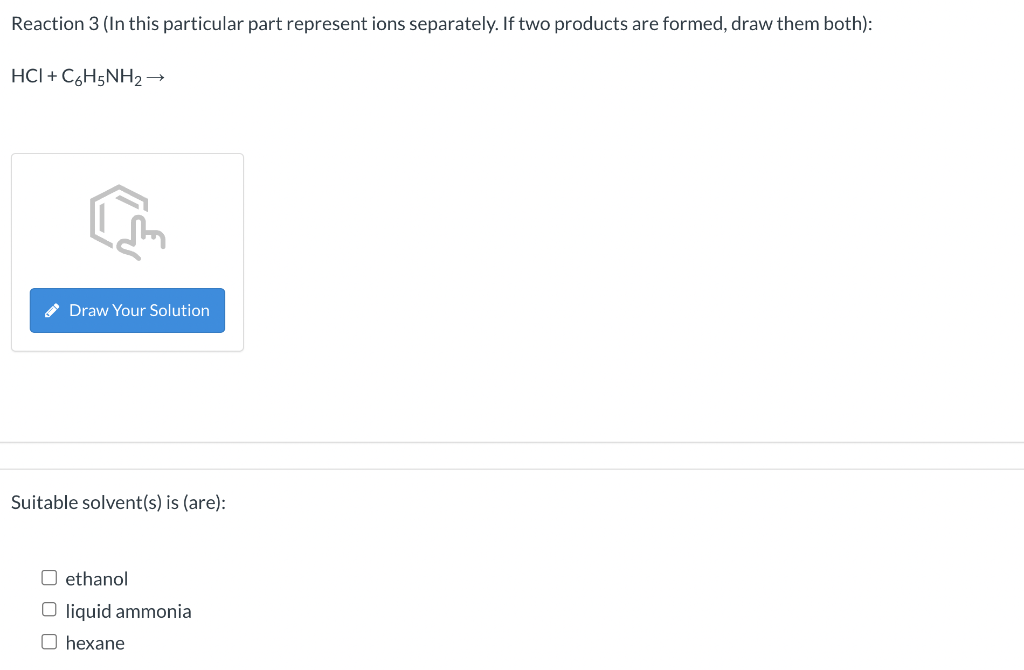Tick the liquid ammonia checkbox
The height and width of the screenshot is (670, 1024).
tap(49, 610)
